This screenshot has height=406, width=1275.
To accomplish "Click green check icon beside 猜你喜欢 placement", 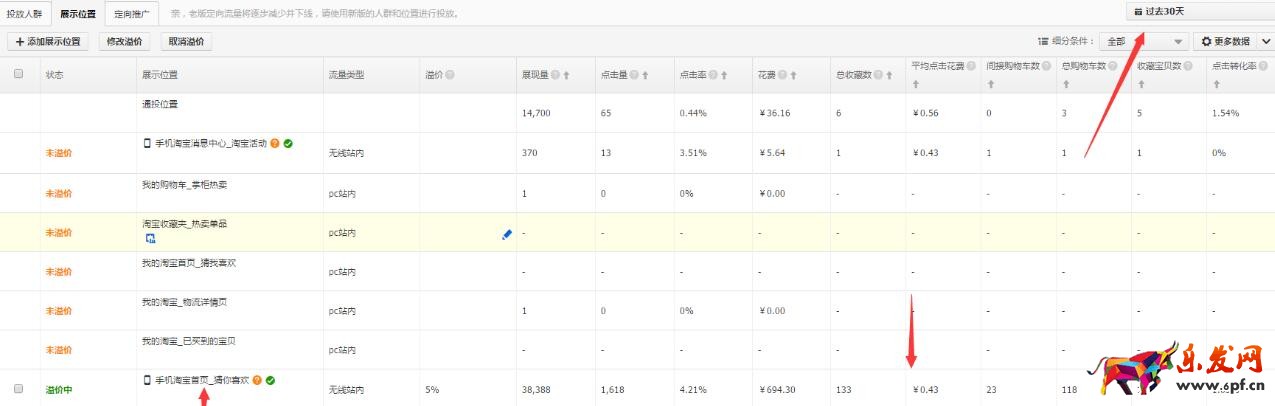I will coord(270,380).
